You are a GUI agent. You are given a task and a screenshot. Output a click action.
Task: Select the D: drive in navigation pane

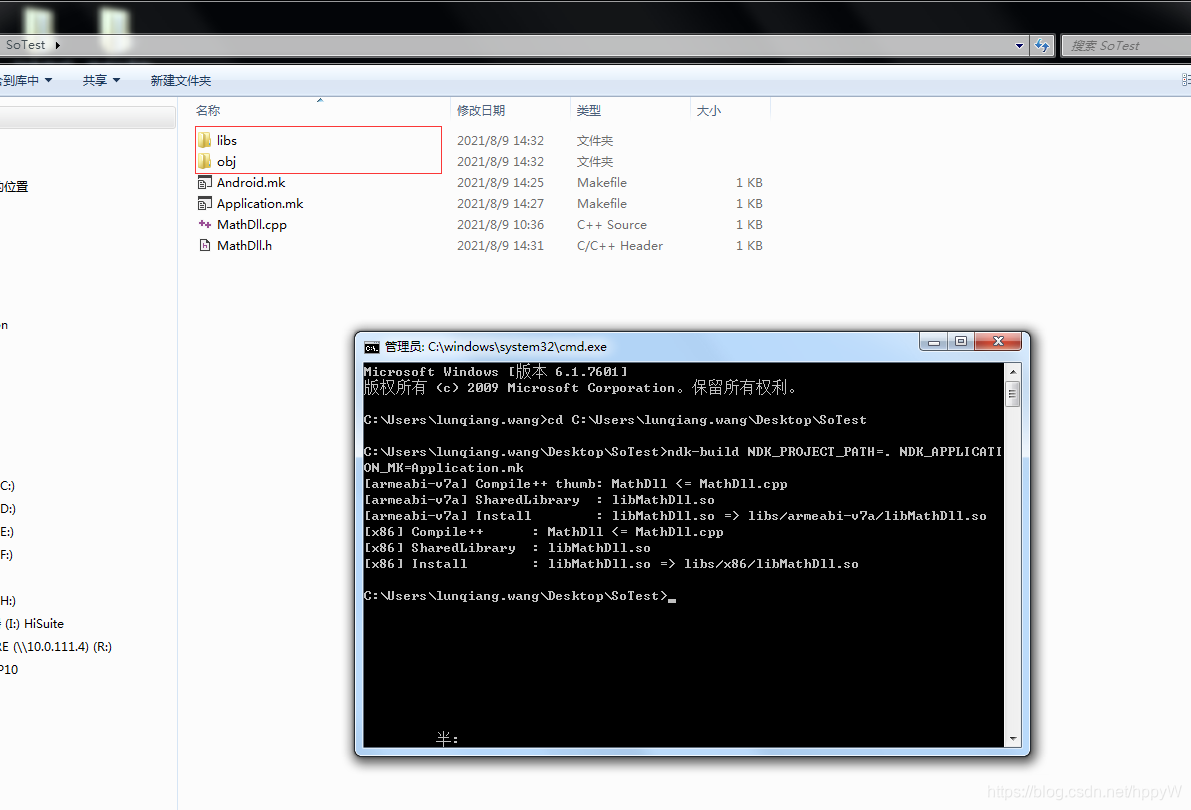tap(8, 508)
